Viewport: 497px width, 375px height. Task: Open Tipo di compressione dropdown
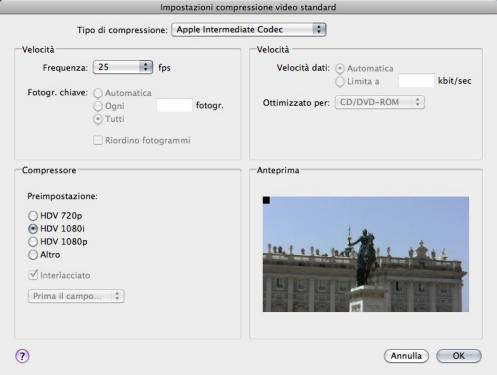249,30
